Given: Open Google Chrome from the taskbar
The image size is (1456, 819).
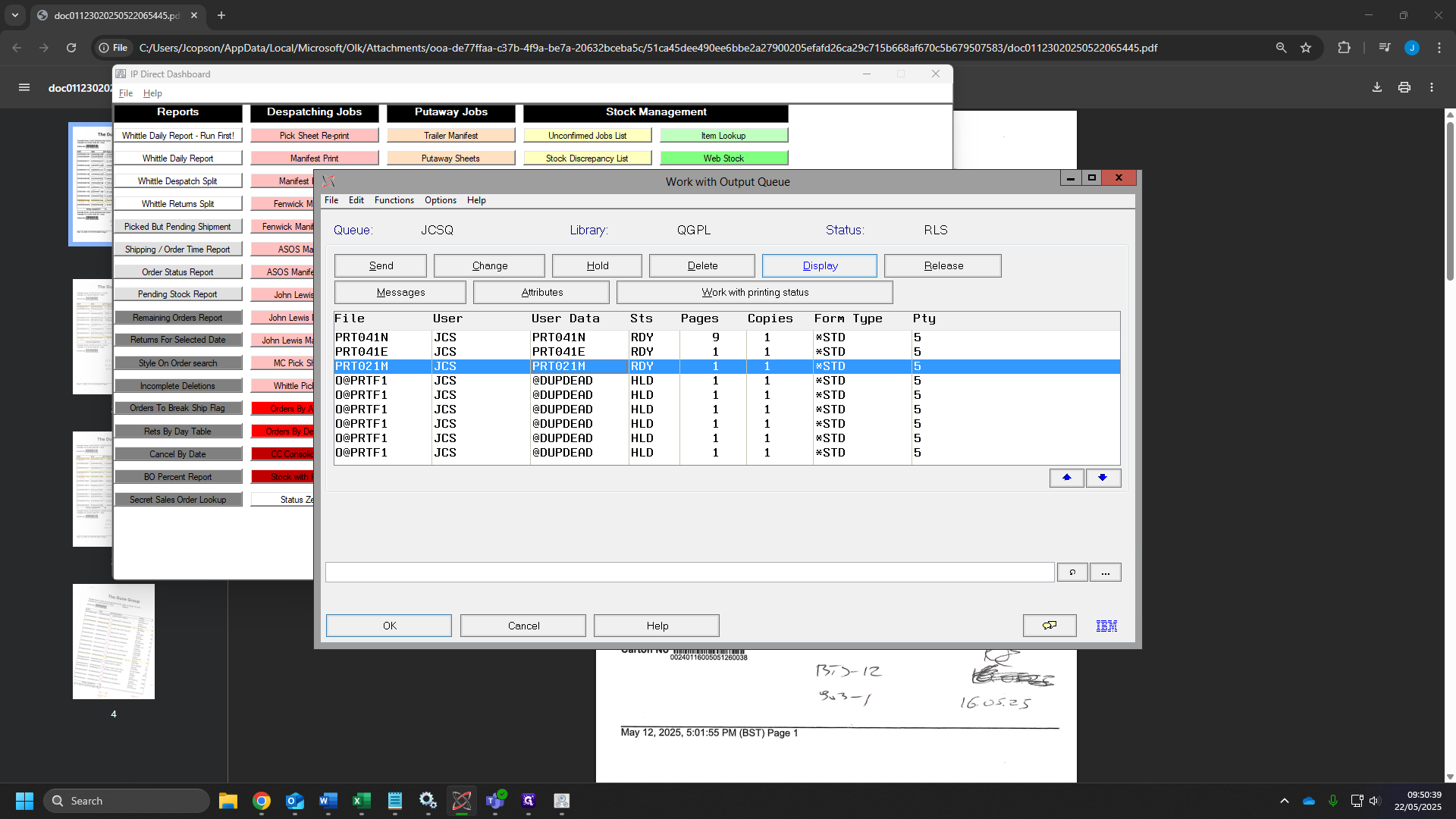Looking at the screenshot, I should click(262, 801).
